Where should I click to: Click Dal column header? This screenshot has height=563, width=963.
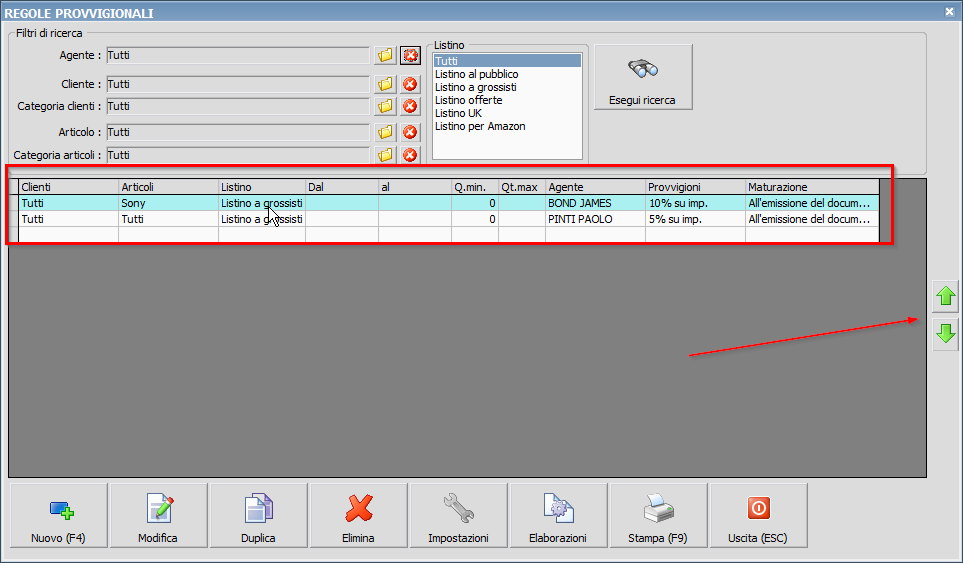point(342,187)
